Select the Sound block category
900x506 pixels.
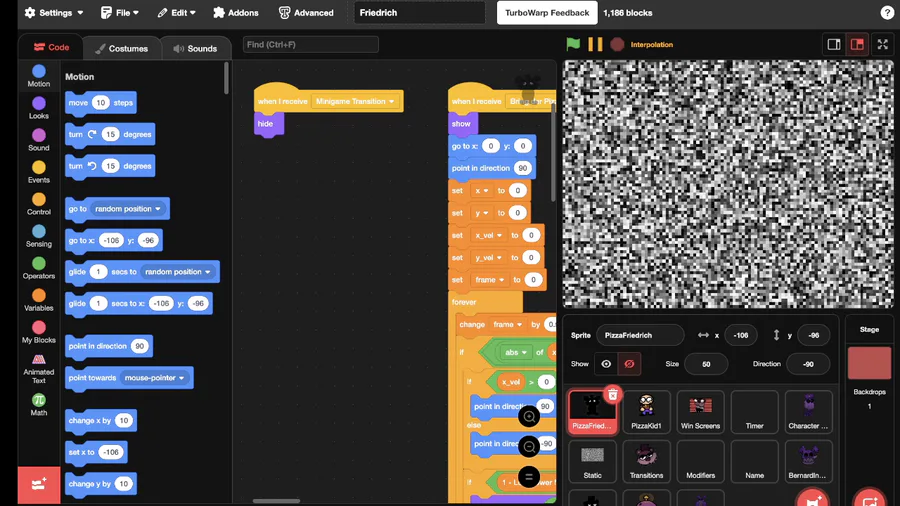[x=38, y=140]
